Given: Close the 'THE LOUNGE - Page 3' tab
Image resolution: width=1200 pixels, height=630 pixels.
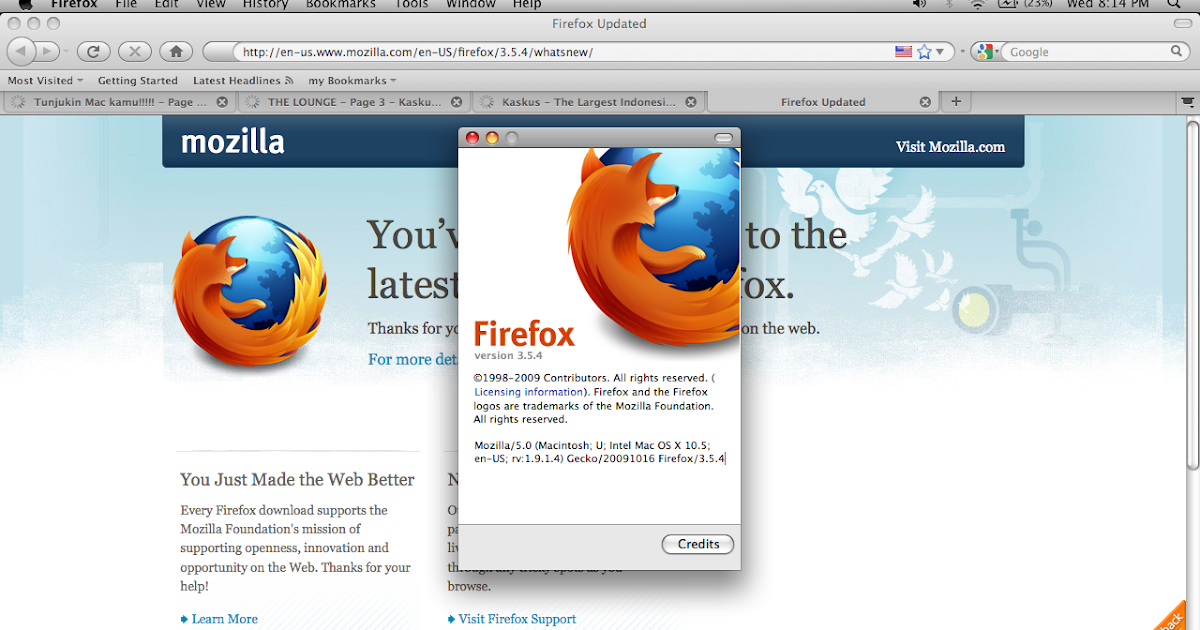Looking at the screenshot, I should [456, 102].
